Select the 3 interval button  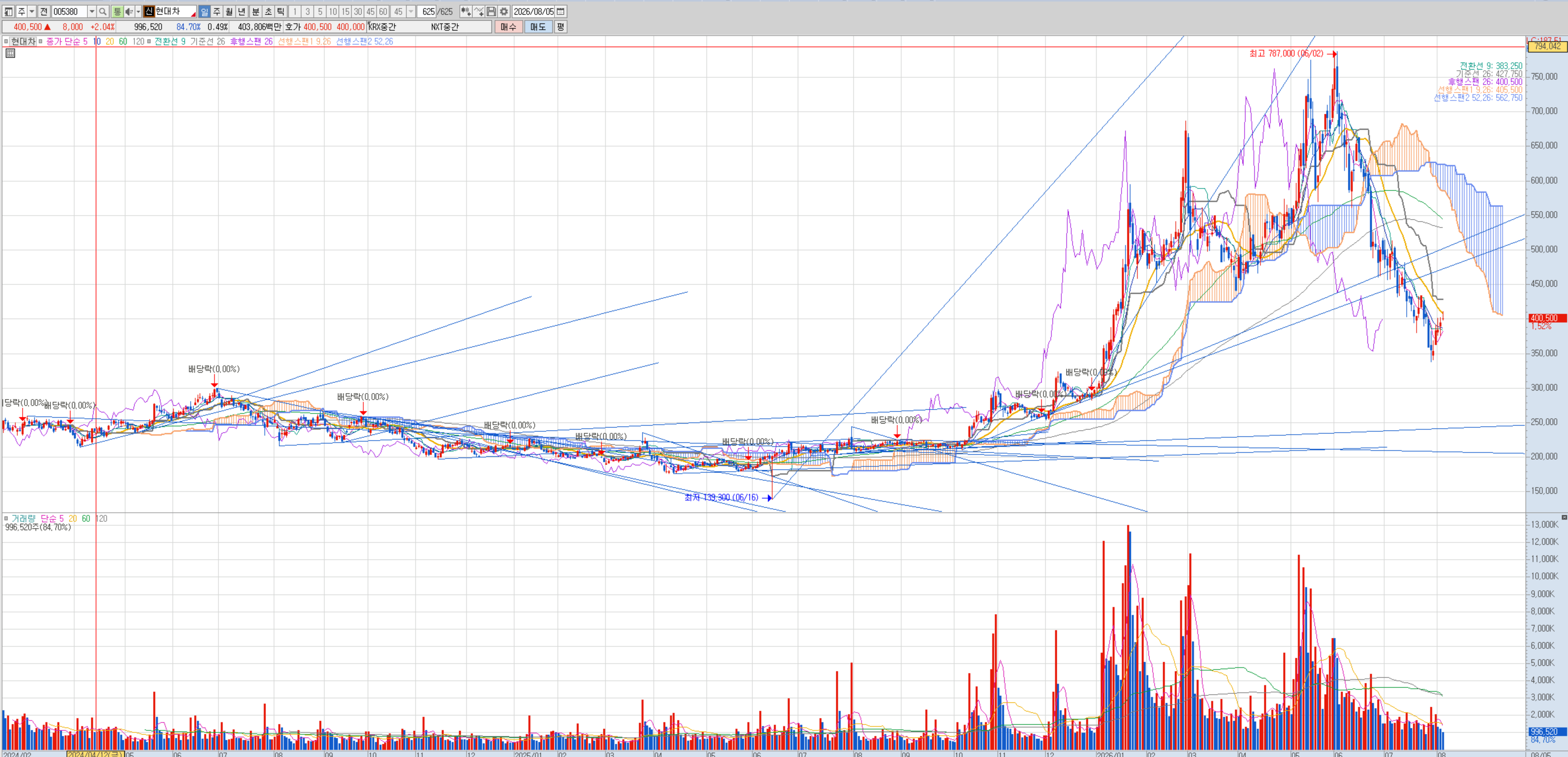tap(307, 11)
